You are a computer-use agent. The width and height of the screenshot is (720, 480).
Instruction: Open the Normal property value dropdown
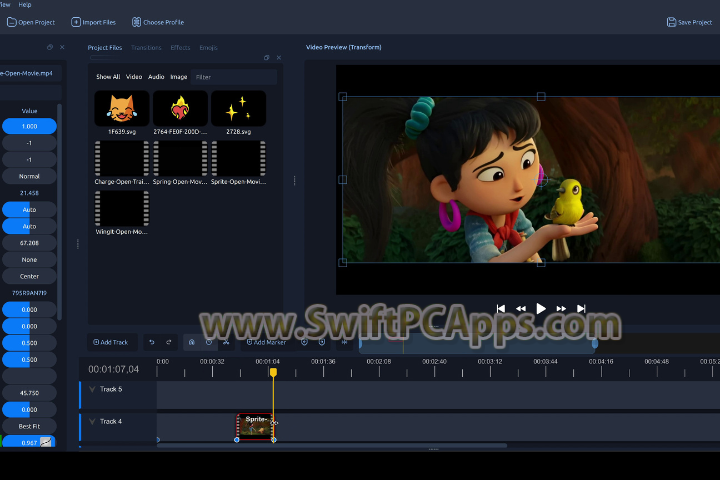29,176
